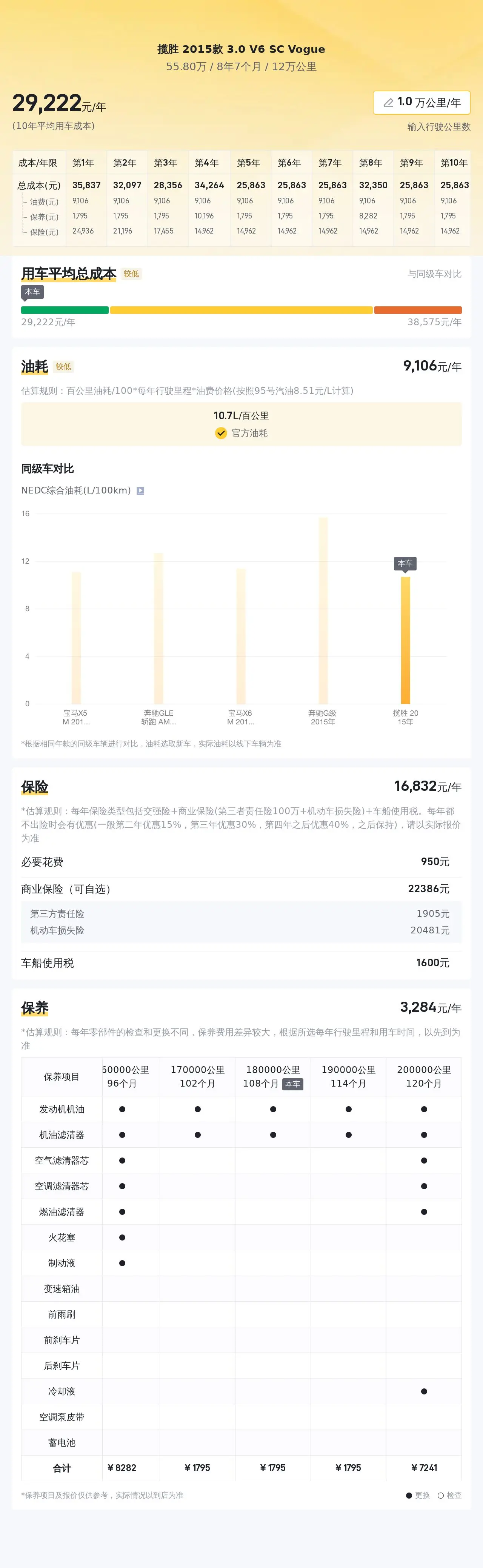Tap the 车船使用税 1600元 row

tap(241, 963)
